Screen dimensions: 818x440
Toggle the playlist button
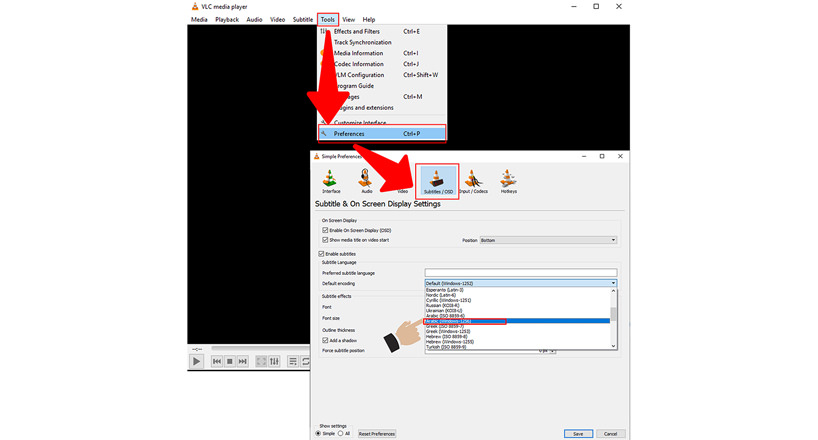click(293, 361)
